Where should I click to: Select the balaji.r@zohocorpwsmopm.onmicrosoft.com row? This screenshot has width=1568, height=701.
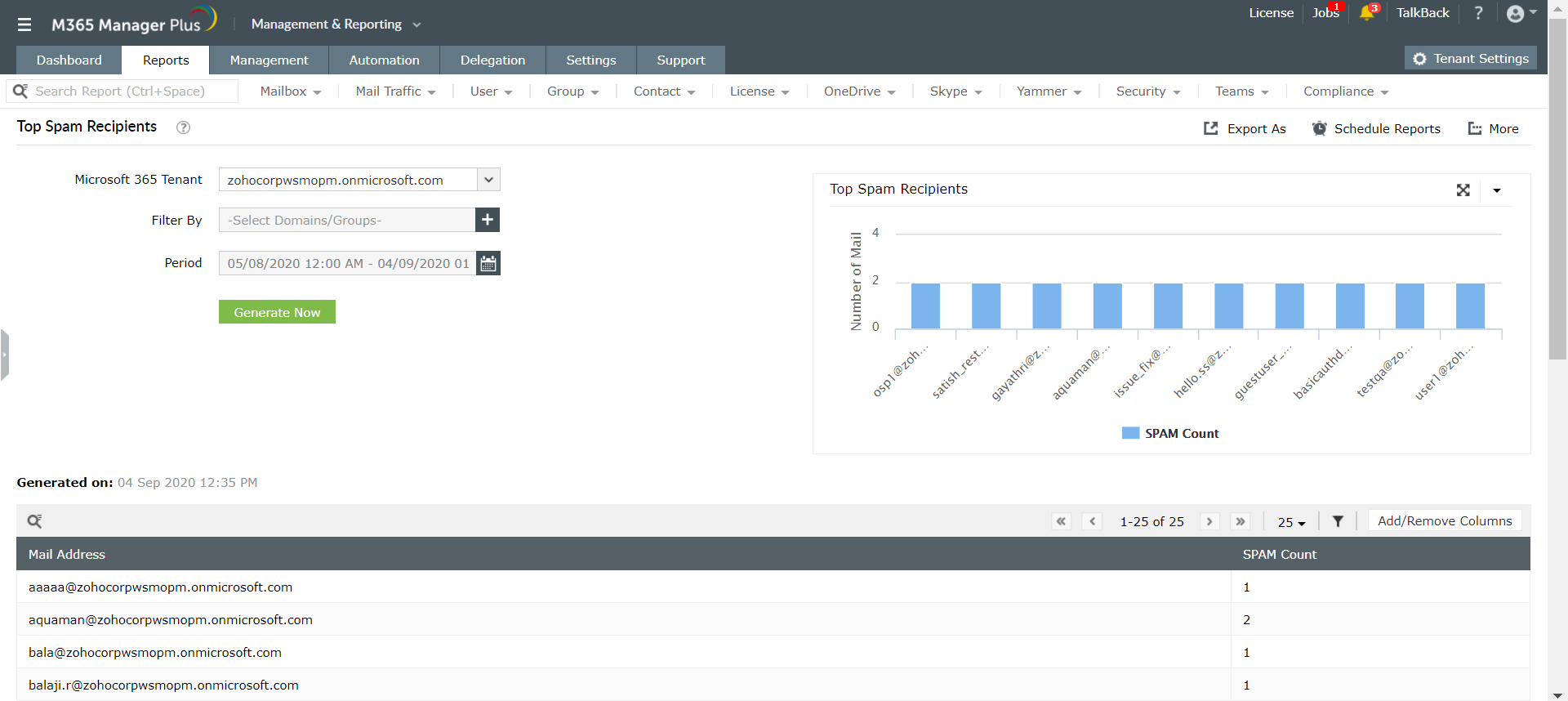tap(773, 685)
